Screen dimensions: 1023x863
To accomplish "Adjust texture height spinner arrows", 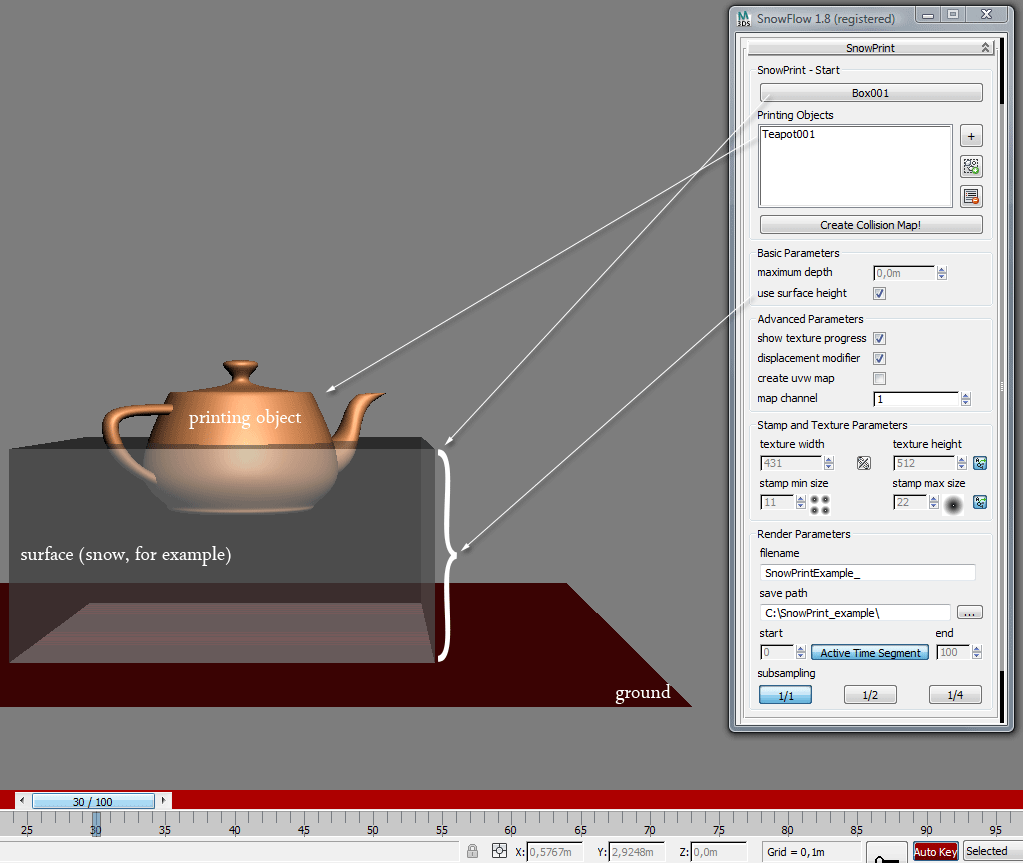I will tap(962, 463).
